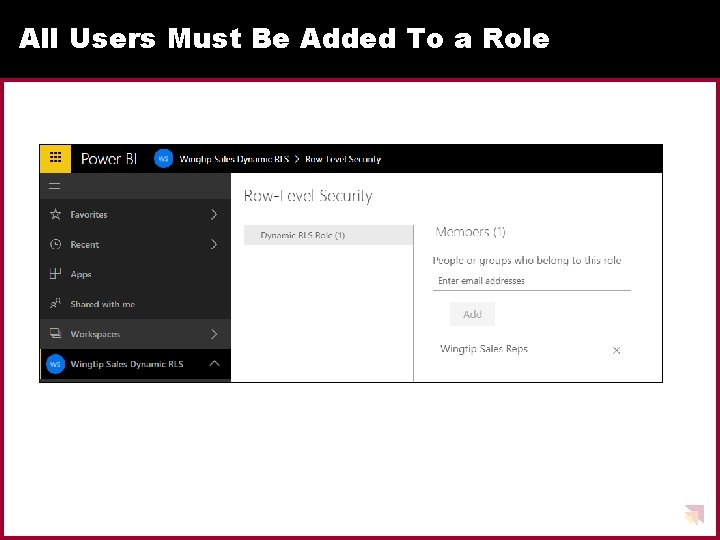720x540 pixels.
Task: Collapse the navigation pane hamburger icon
Action: pyautogui.click(x=55, y=186)
